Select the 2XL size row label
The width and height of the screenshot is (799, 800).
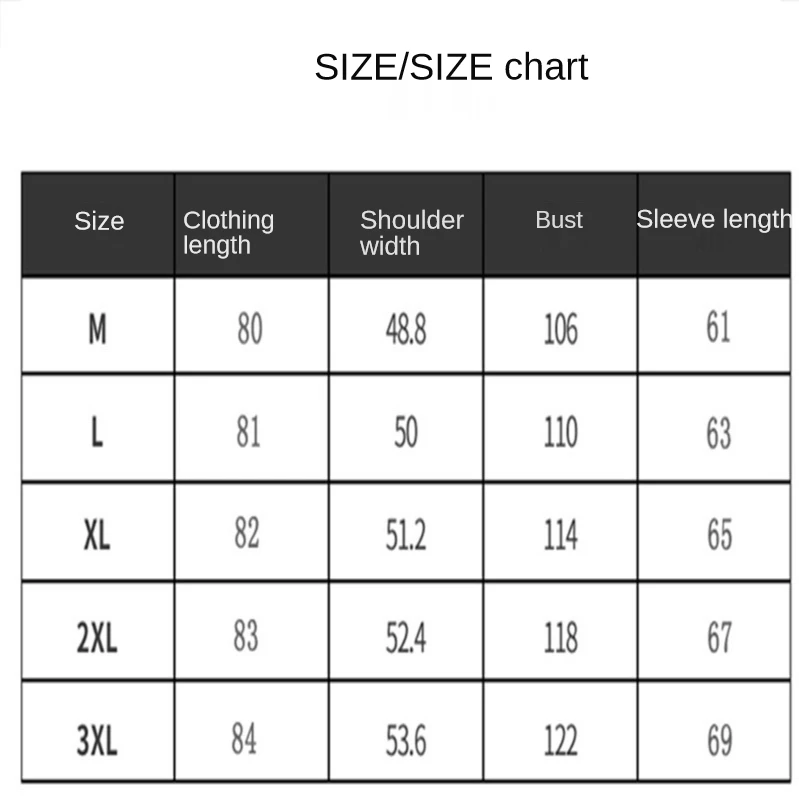click(97, 637)
